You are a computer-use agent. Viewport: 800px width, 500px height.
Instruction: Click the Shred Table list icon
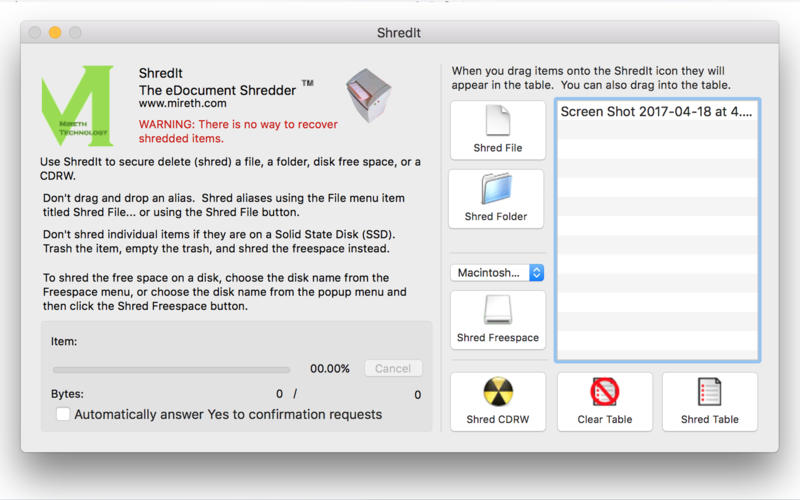click(x=709, y=392)
